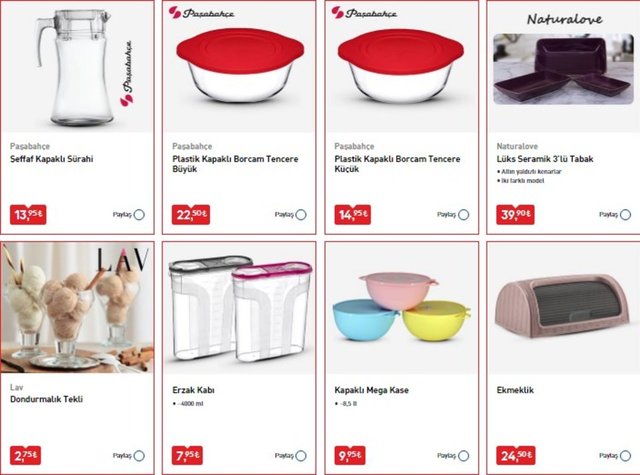The image size is (640, 475).
Task: View the Lav ice cream cups photo
Action: 77,308
